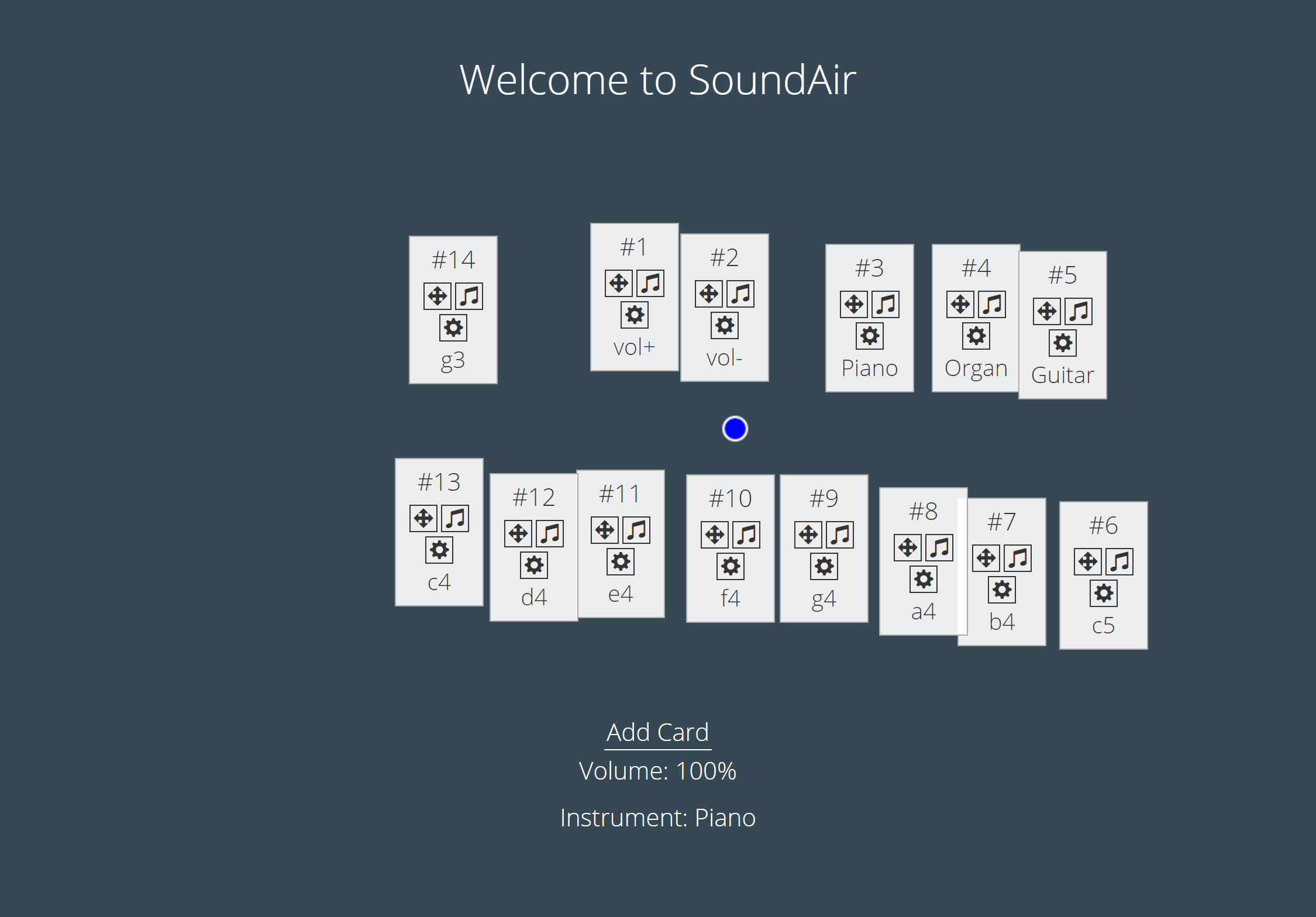Click the Volume: 100% text

pyautogui.click(x=658, y=771)
